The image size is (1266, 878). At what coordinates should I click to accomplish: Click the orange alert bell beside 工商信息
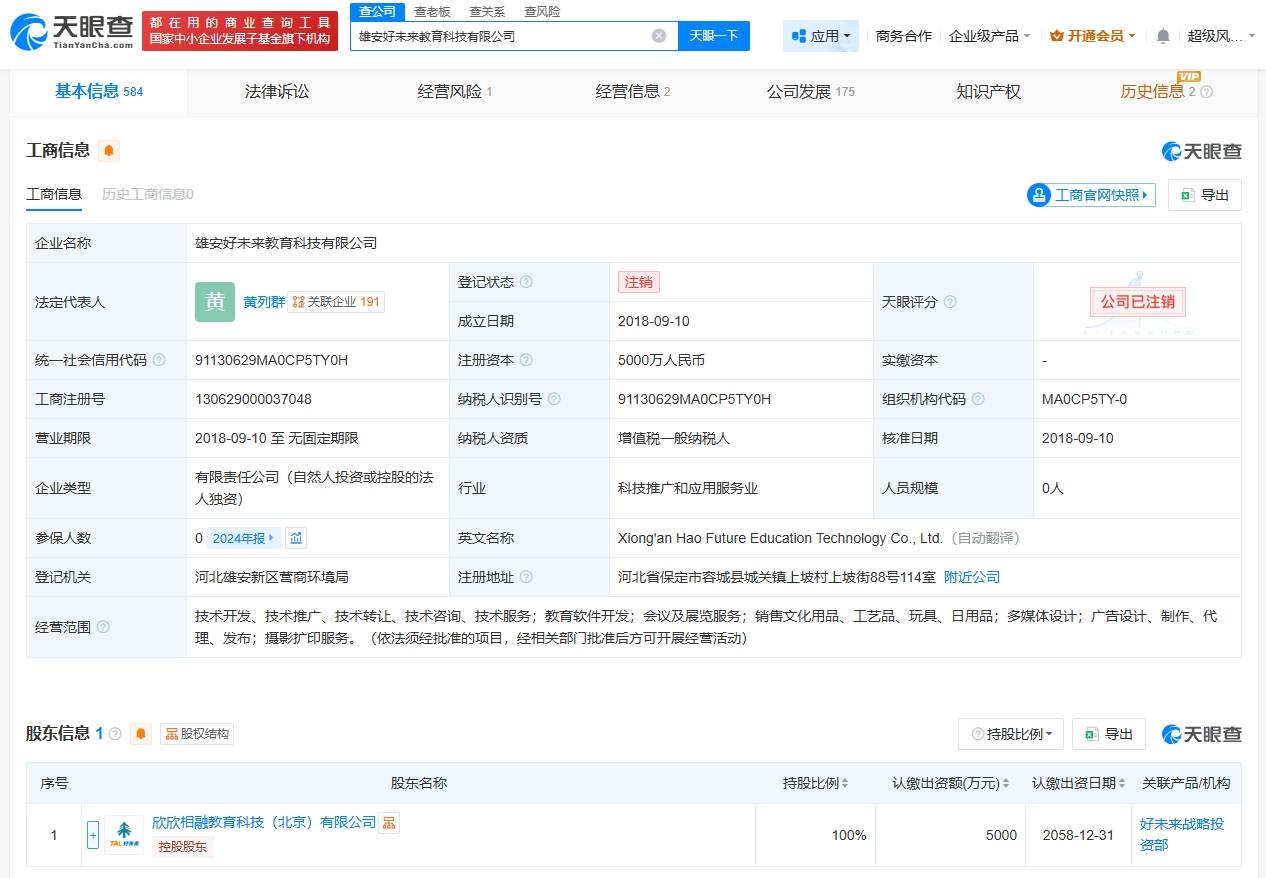coord(109,151)
